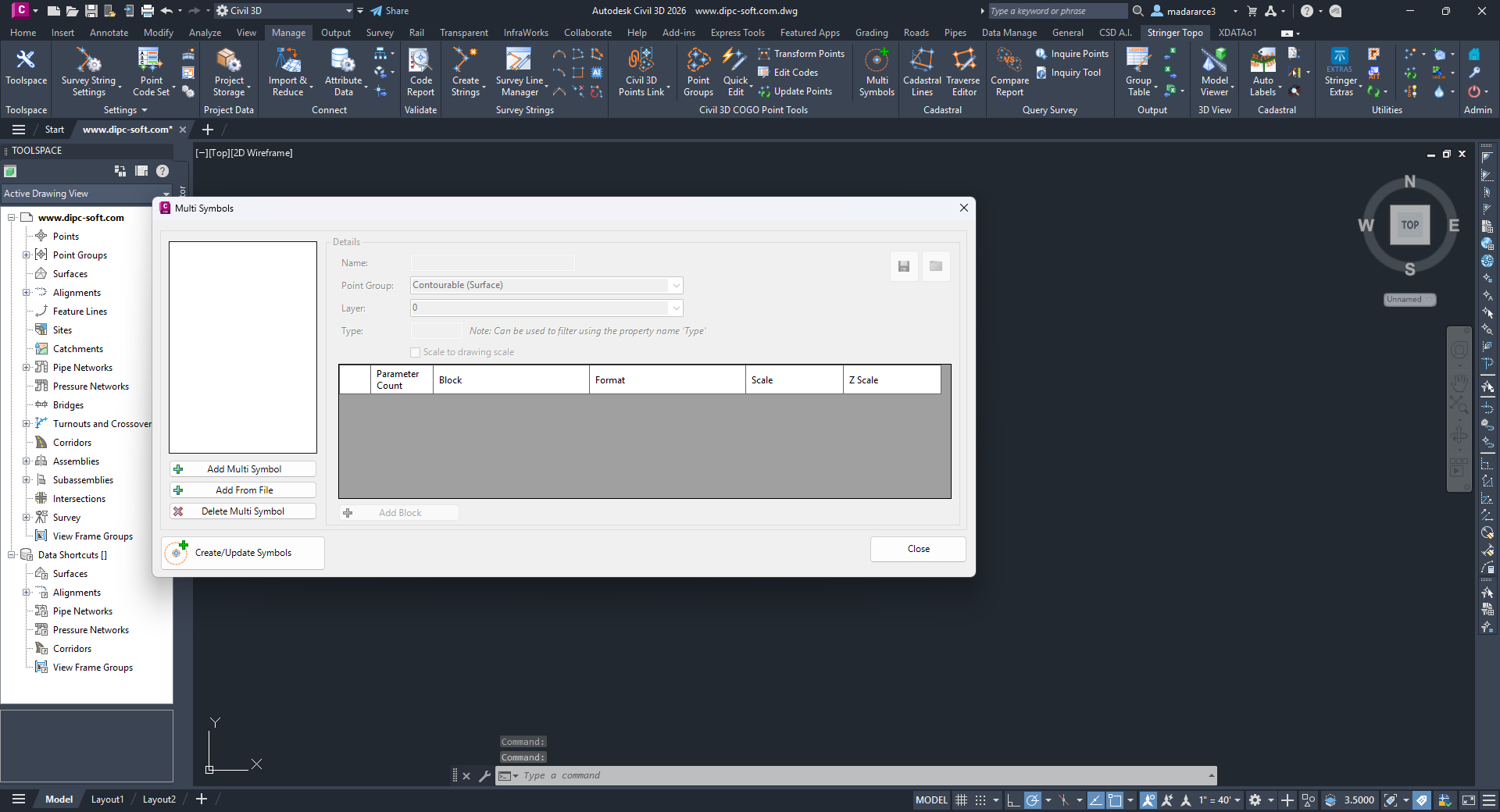Viewport: 1500px width, 812px height.
Task: Open Civil 3D Points Link
Action: tap(641, 72)
